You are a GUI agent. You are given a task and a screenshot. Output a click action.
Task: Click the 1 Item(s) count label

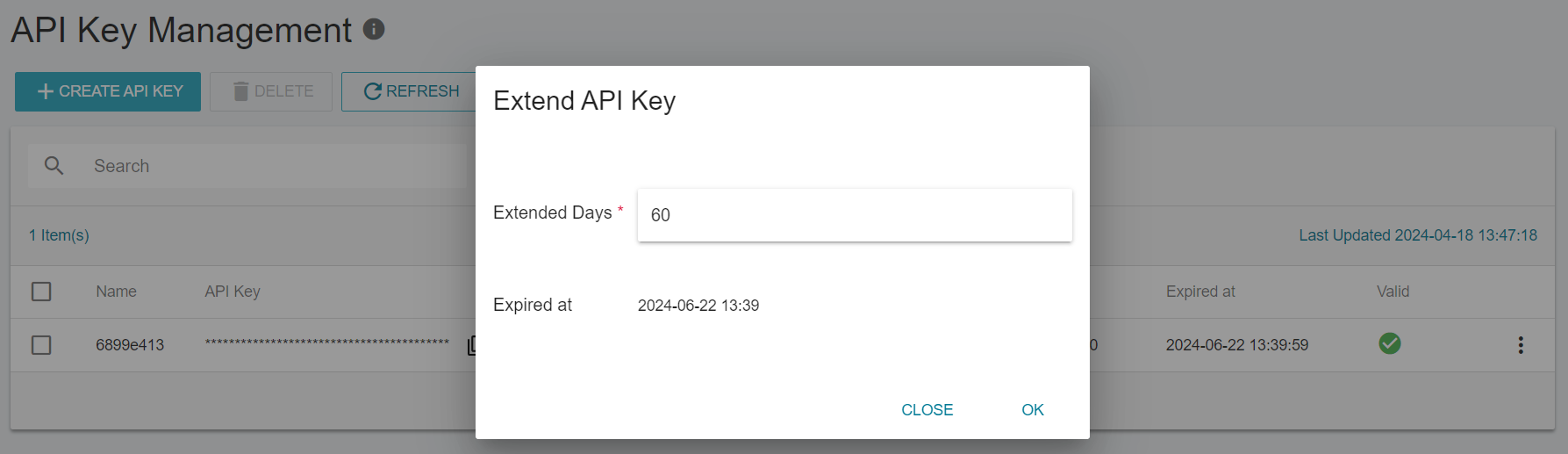[59, 235]
